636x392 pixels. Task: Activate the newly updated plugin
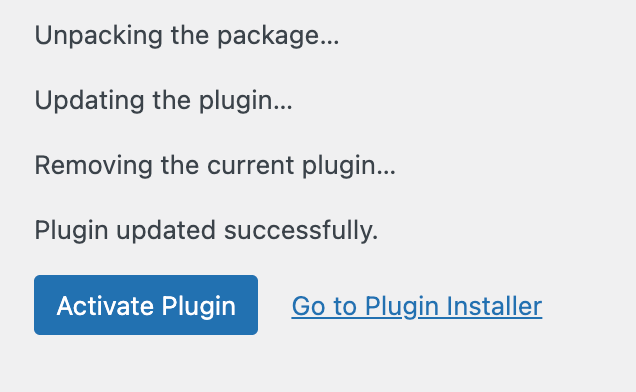[x=146, y=305]
